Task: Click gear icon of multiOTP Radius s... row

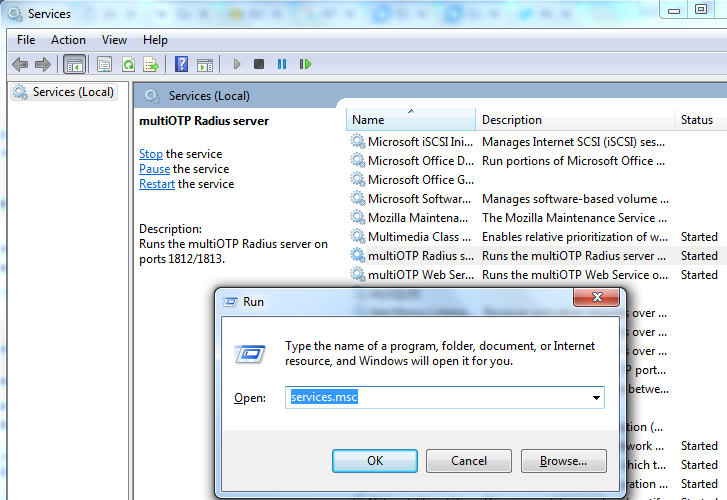Action: coord(357,255)
